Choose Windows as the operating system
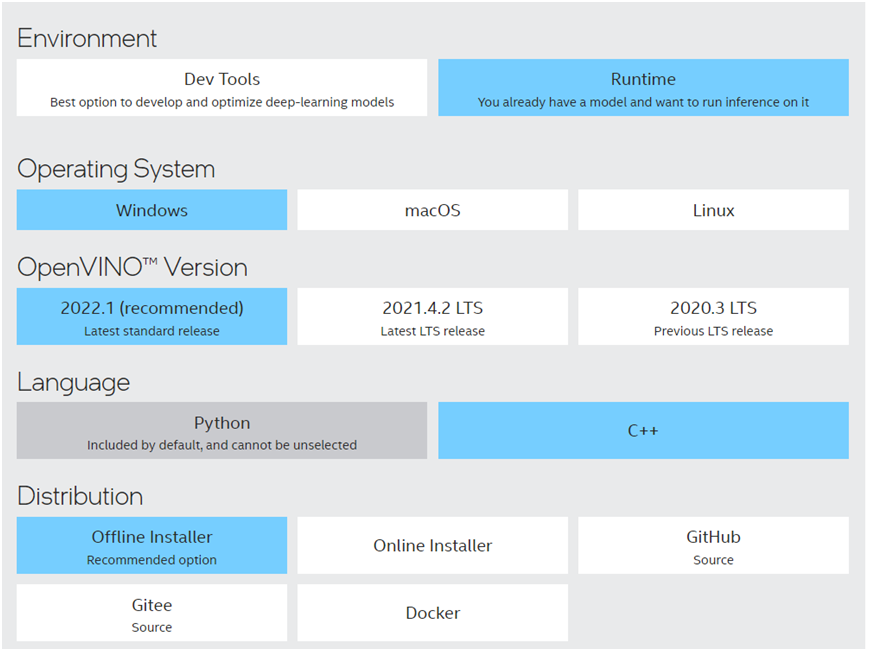Screen dimensions: 869x651 (x=151, y=210)
